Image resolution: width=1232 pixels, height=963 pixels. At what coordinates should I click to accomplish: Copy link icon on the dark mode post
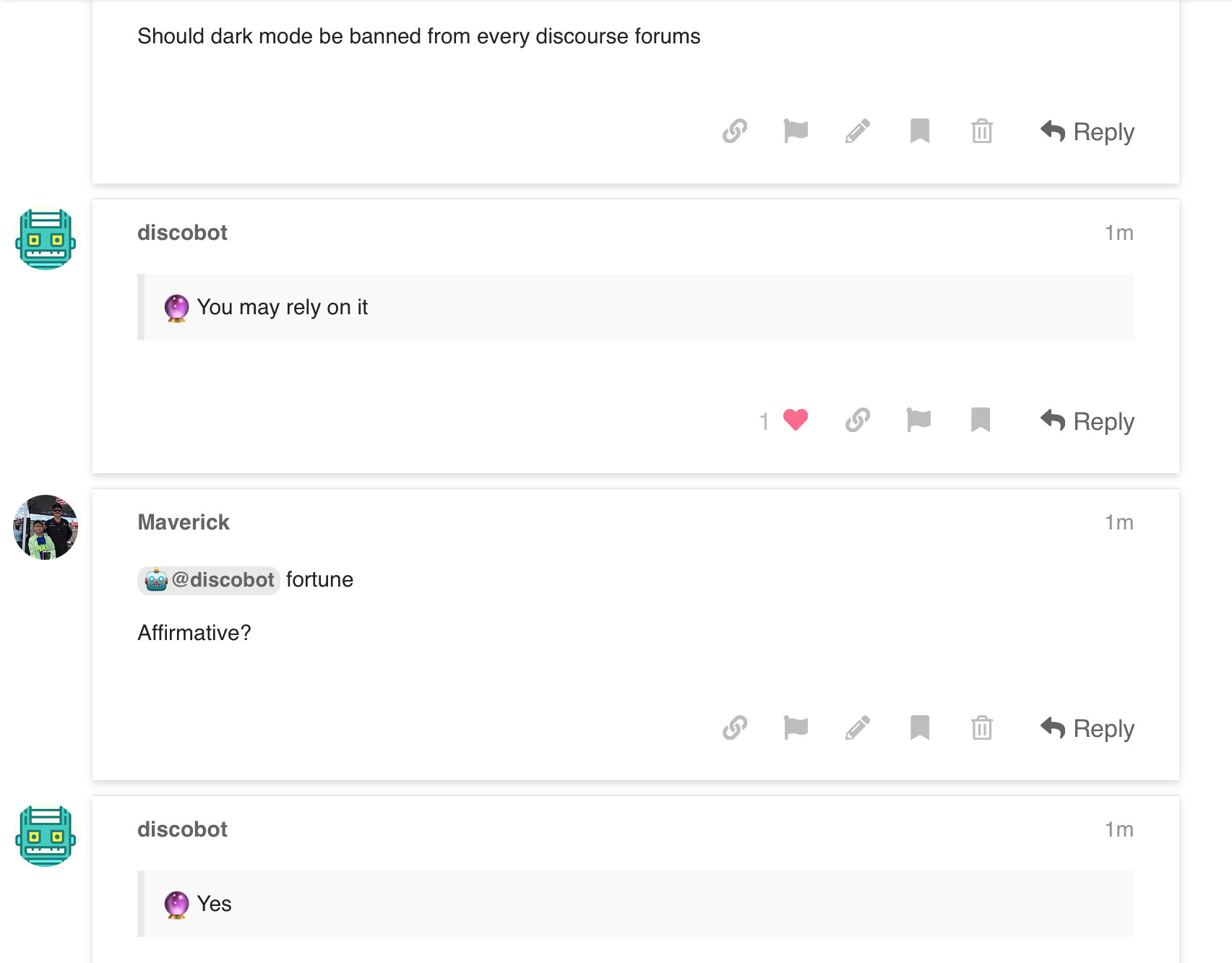734,131
